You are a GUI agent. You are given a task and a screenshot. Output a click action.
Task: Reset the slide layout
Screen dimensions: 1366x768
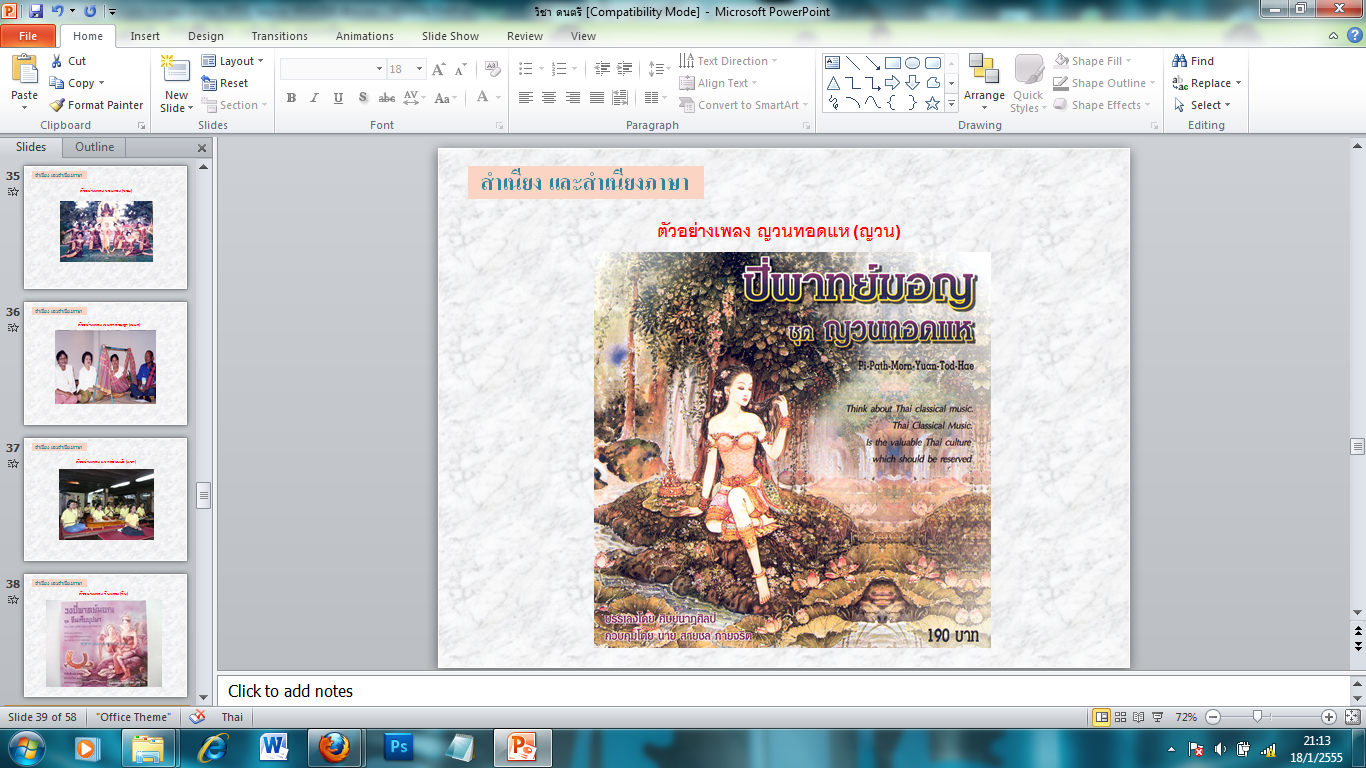point(225,83)
